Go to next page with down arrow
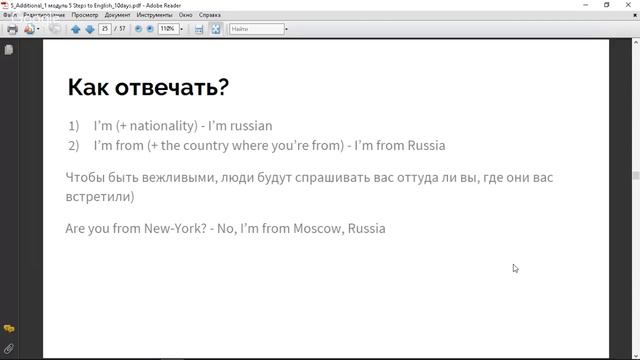This screenshot has height=360, width=640. coord(90,29)
